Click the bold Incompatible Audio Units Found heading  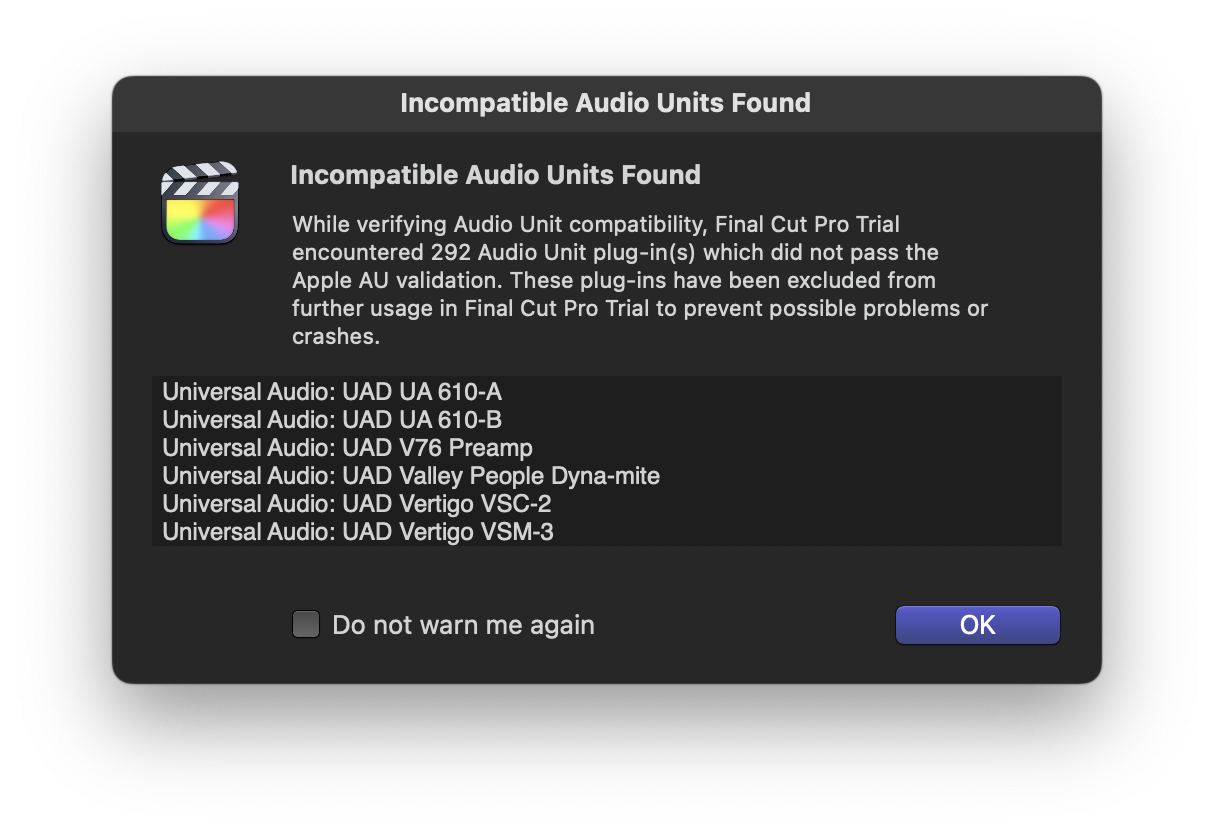[x=495, y=175]
